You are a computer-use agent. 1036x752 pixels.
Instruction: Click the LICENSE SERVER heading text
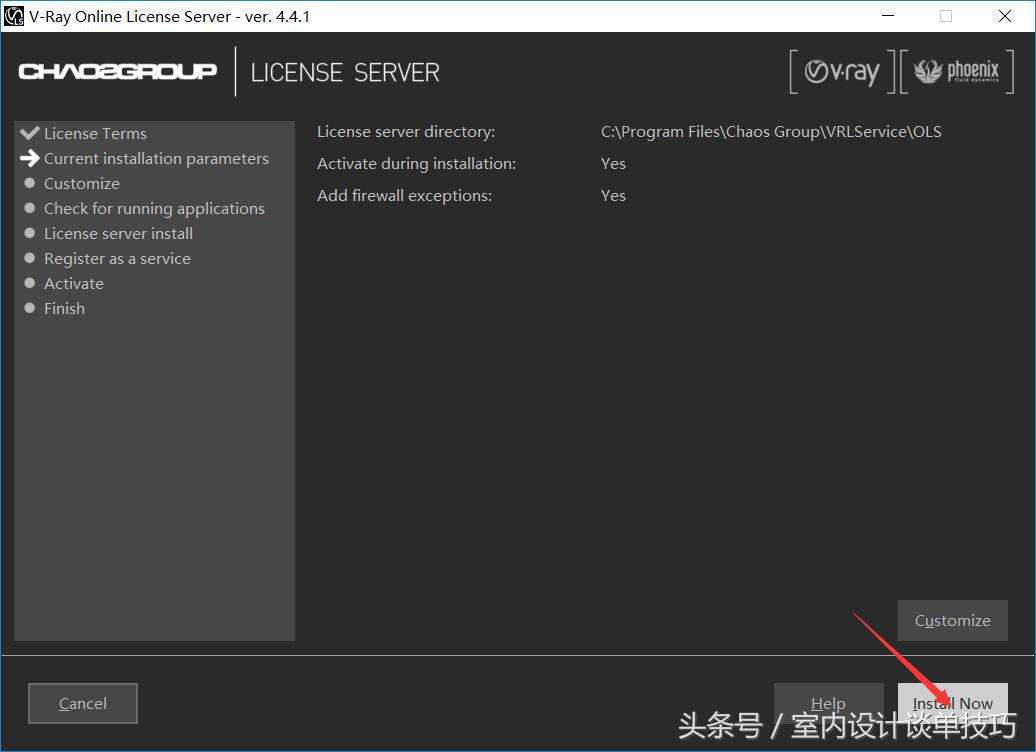pos(345,73)
